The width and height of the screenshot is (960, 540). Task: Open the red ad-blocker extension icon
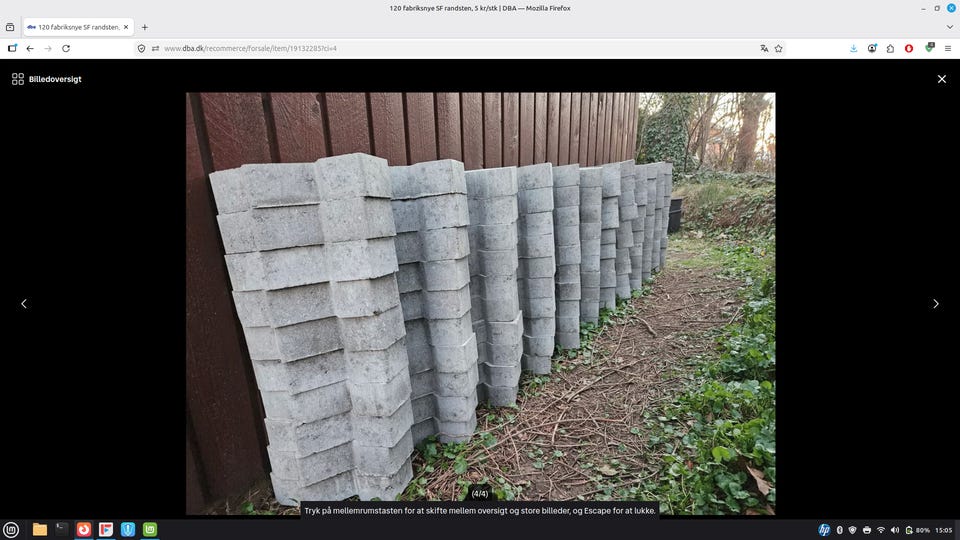click(x=909, y=48)
